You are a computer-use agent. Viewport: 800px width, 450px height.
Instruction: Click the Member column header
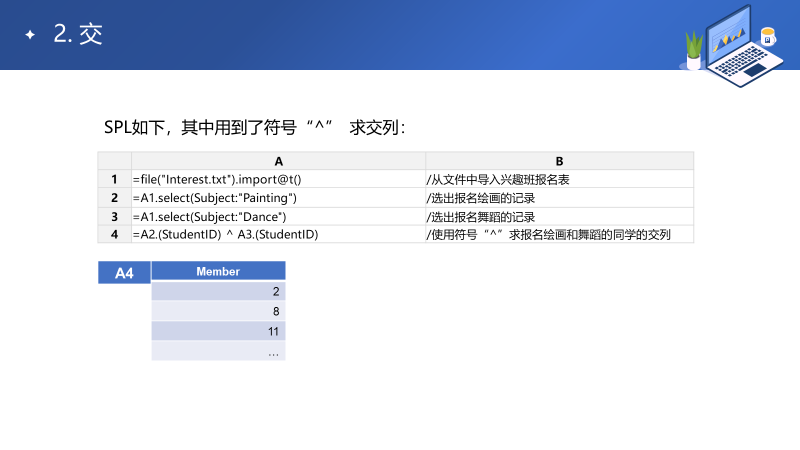click(x=218, y=271)
